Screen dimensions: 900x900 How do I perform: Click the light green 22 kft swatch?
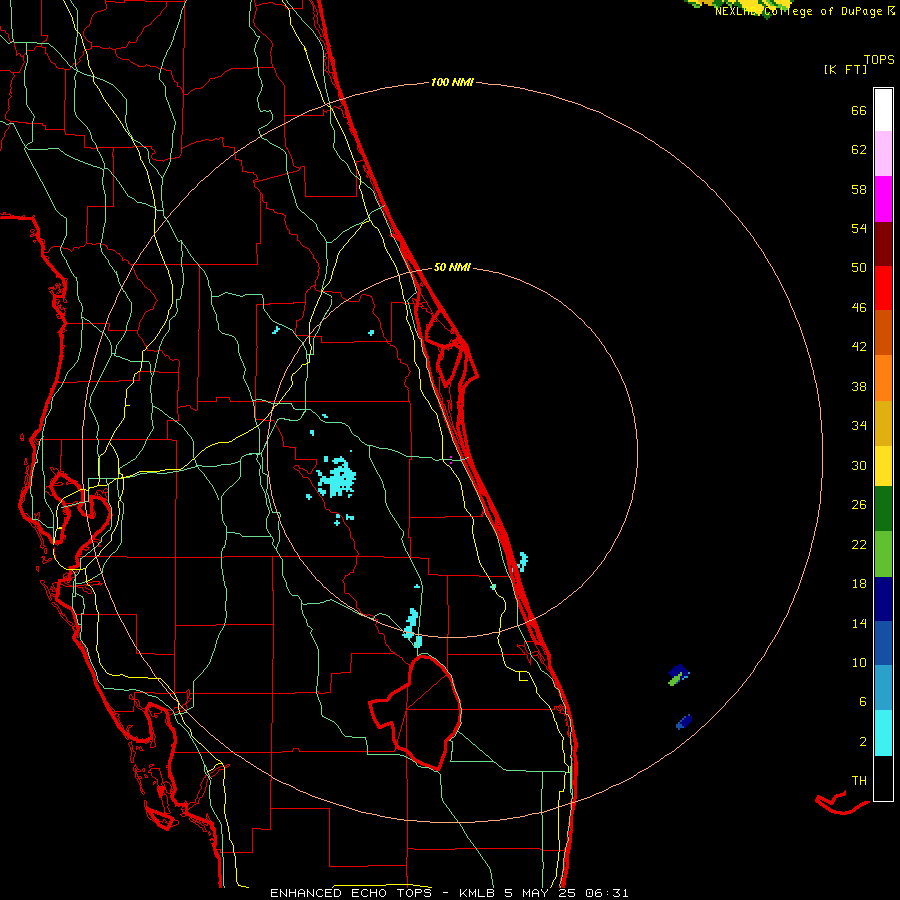click(x=883, y=554)
